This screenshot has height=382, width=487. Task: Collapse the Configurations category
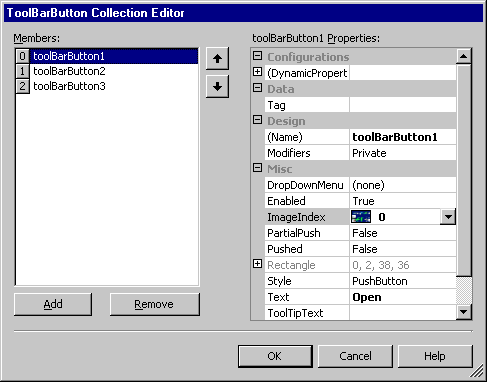[x=257, y=56]
